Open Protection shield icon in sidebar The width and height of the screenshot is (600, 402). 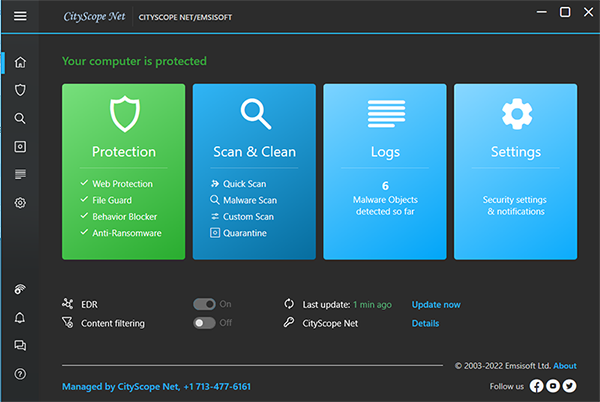coord(20,90)
